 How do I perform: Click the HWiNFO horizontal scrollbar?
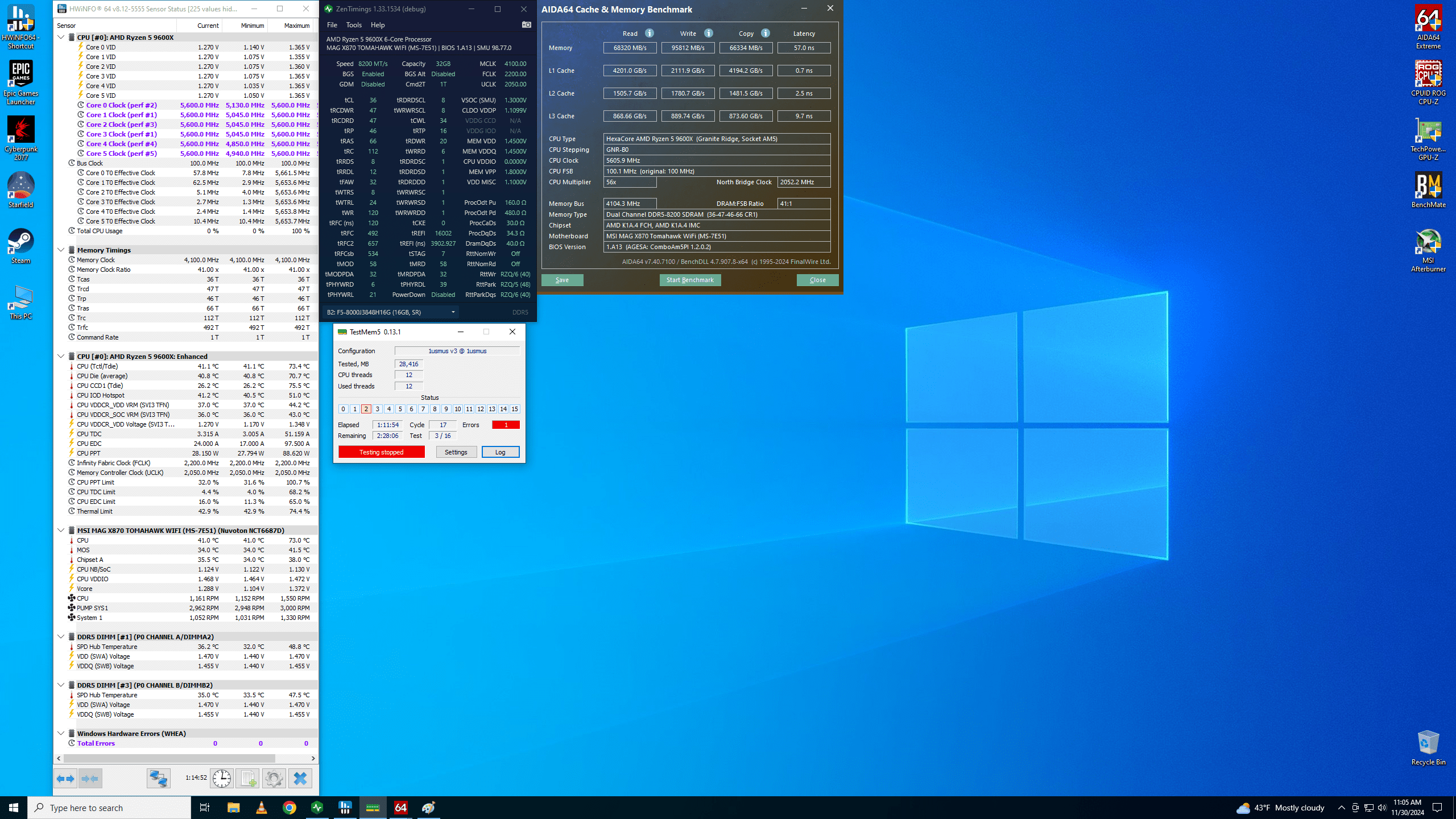pos(169,758)
